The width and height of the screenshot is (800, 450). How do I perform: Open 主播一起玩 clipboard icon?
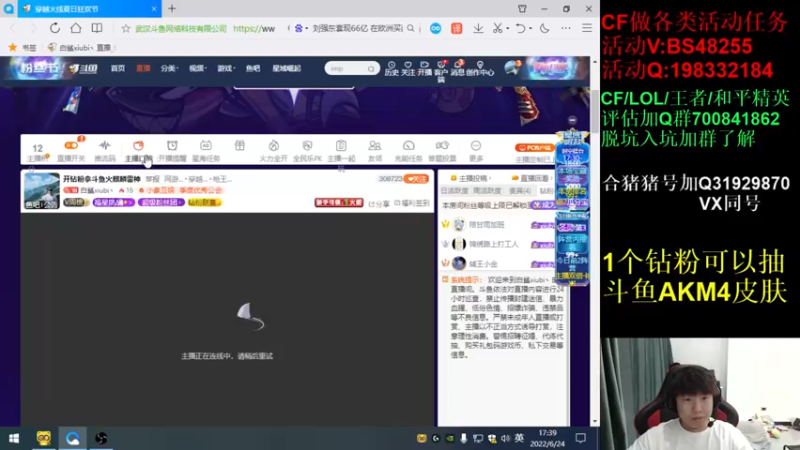341,151
